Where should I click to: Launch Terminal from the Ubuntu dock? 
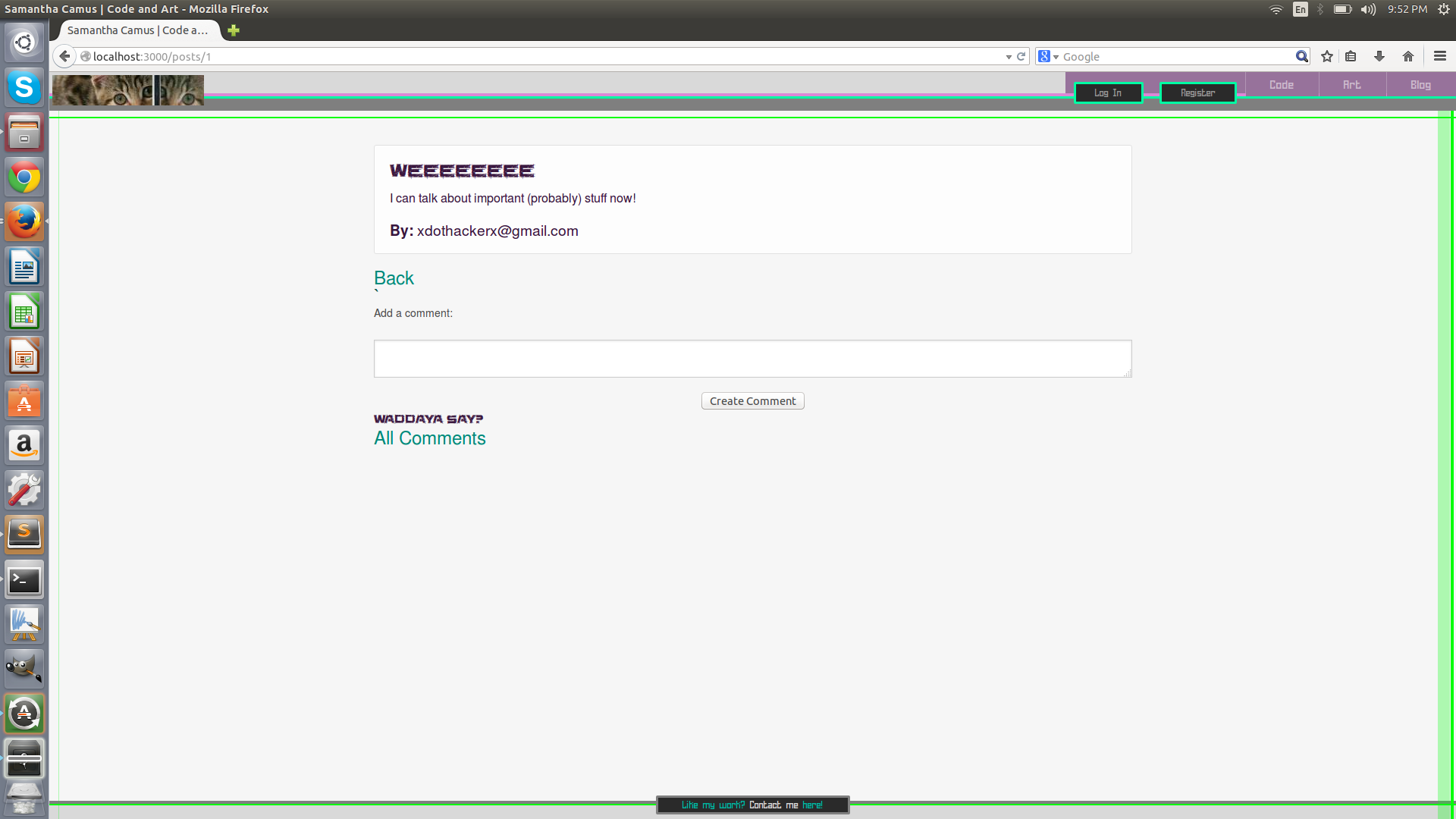tap(24, 580)
